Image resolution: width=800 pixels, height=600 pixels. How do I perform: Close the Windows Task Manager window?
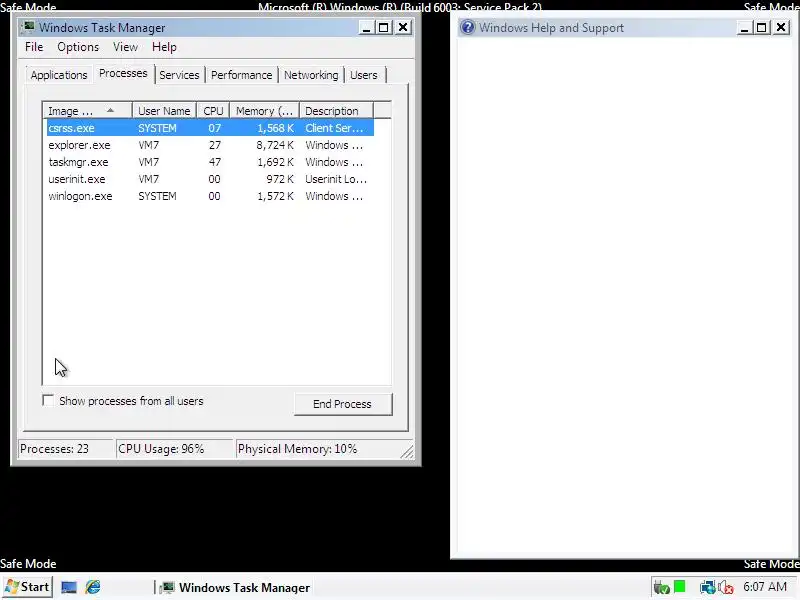(x=403, y=28)
